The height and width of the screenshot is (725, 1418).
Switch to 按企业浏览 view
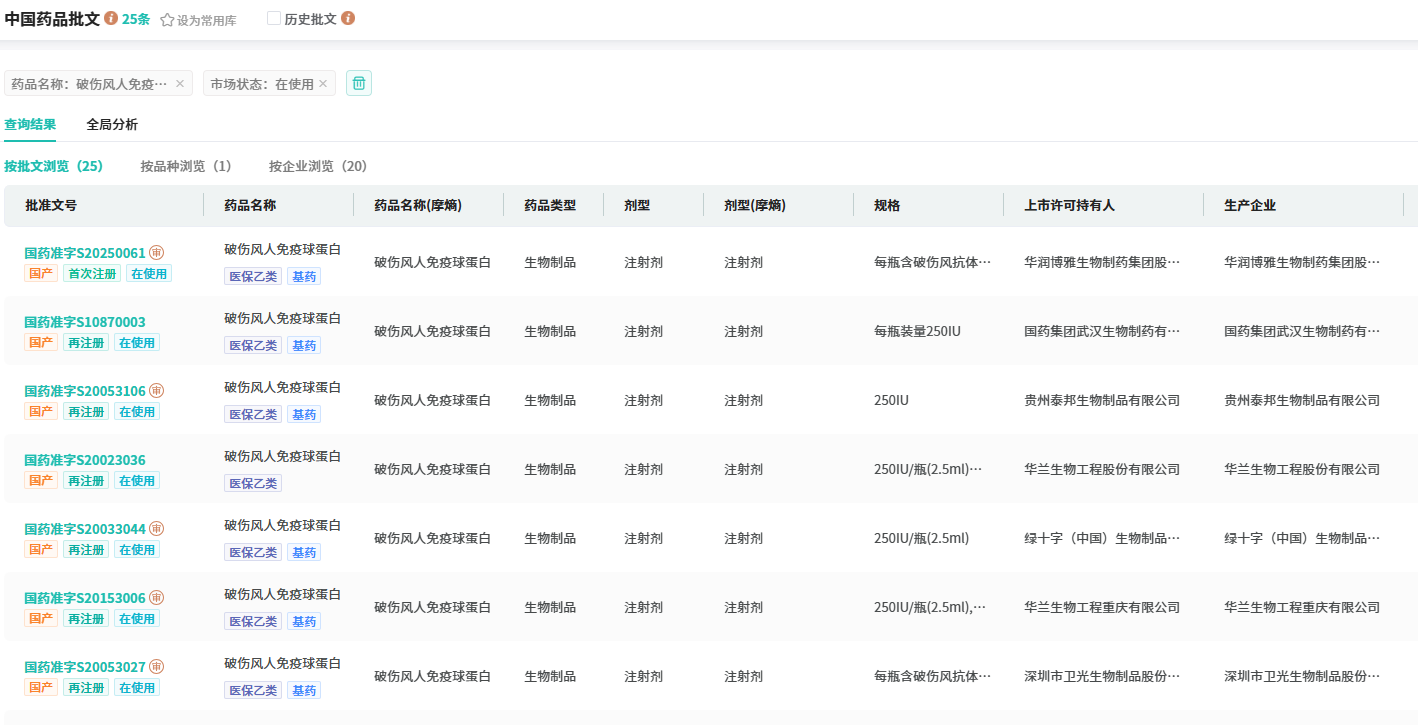click(x=318, y=166)
